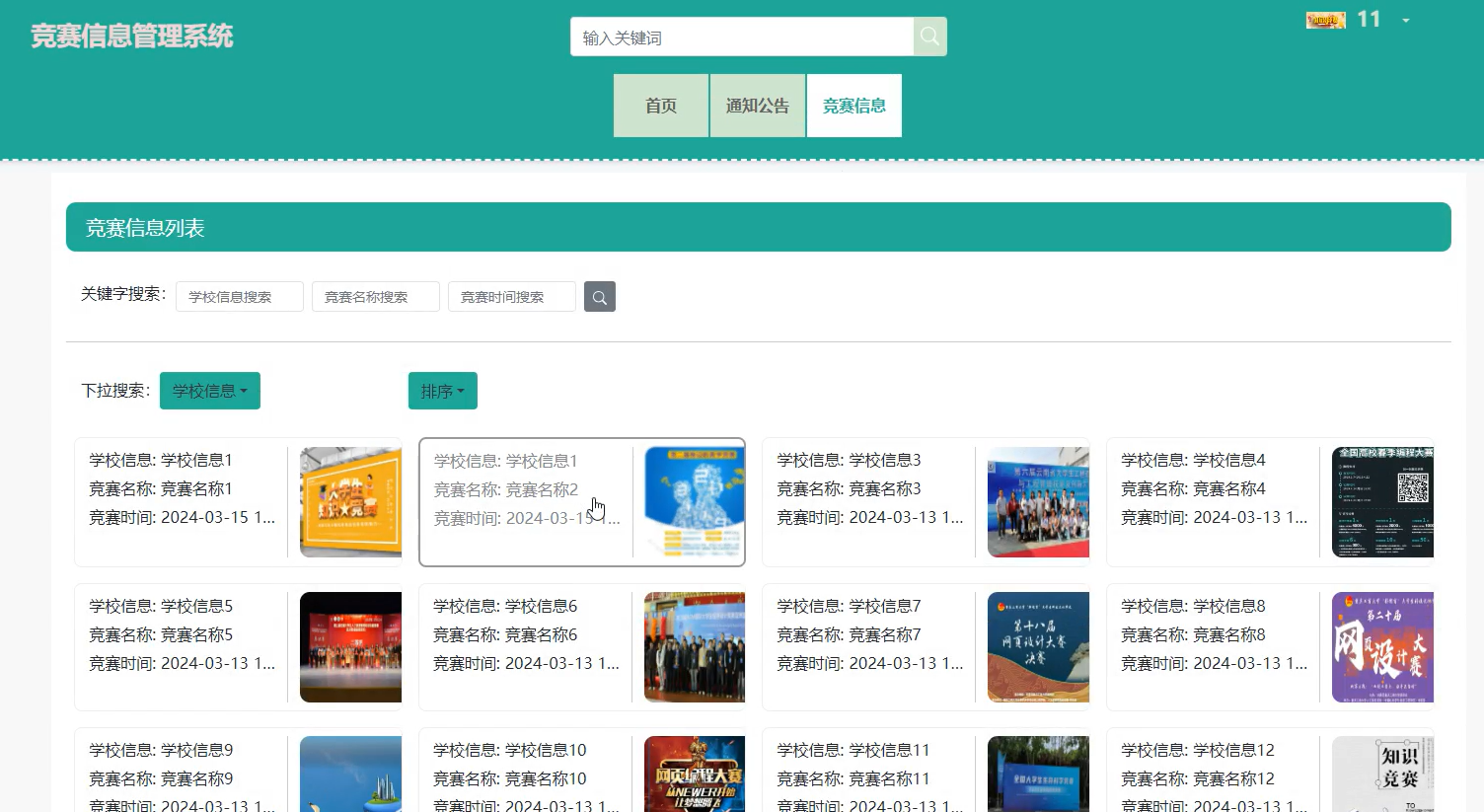Click the text 竞赛名称: 竞赛名称7

tap(849, 634)
